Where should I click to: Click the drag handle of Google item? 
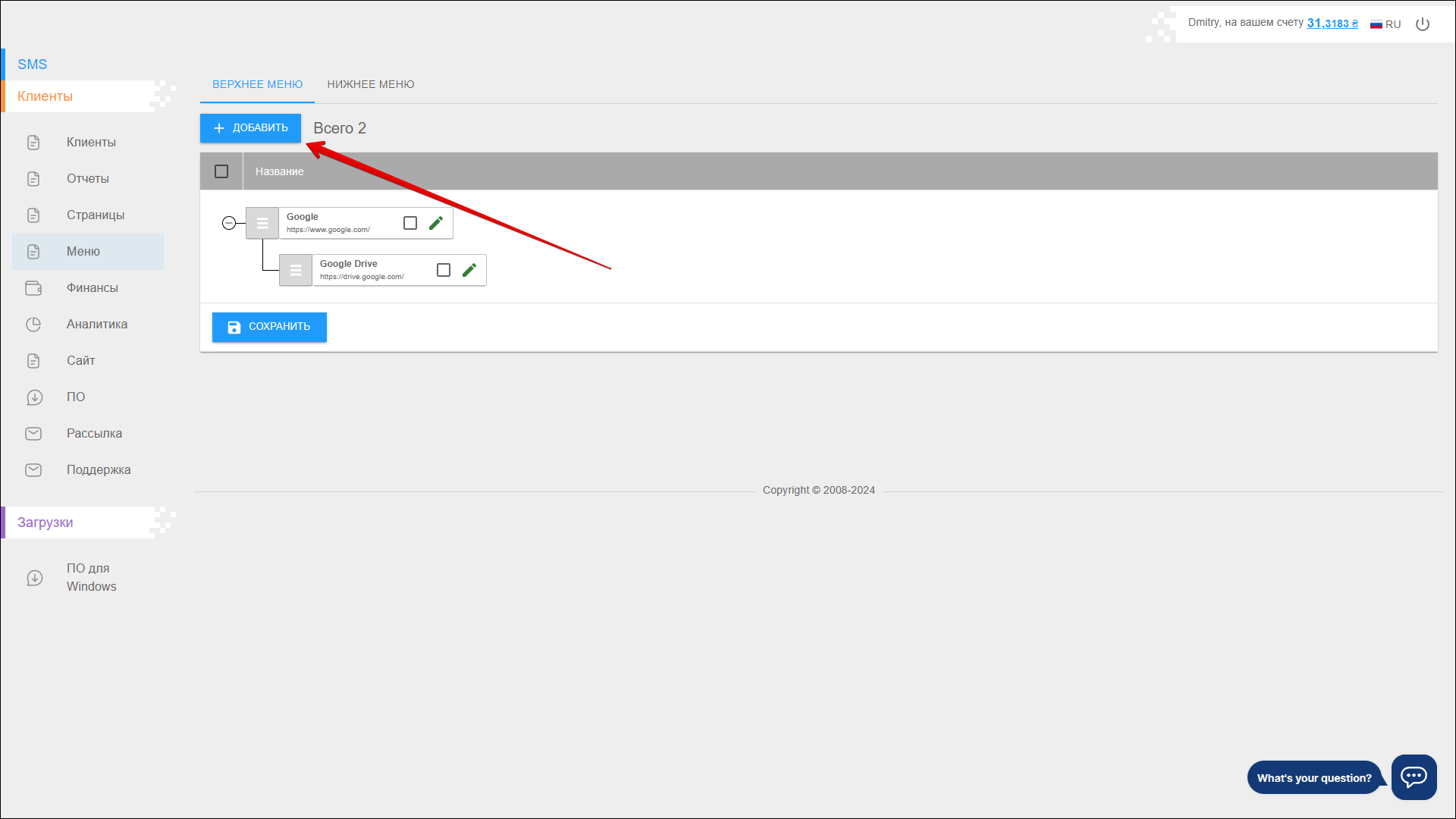[262, 223]
